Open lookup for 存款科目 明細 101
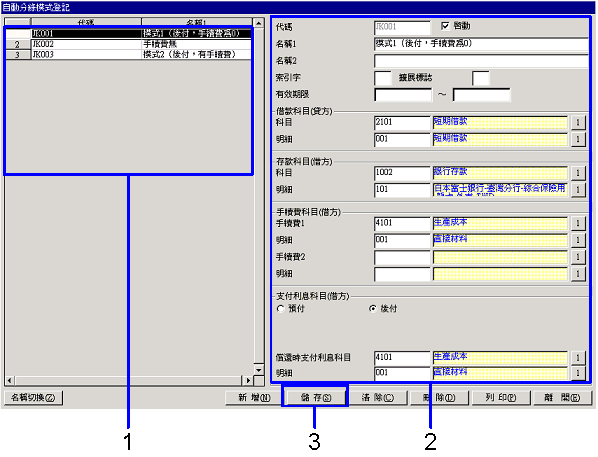 578,190
